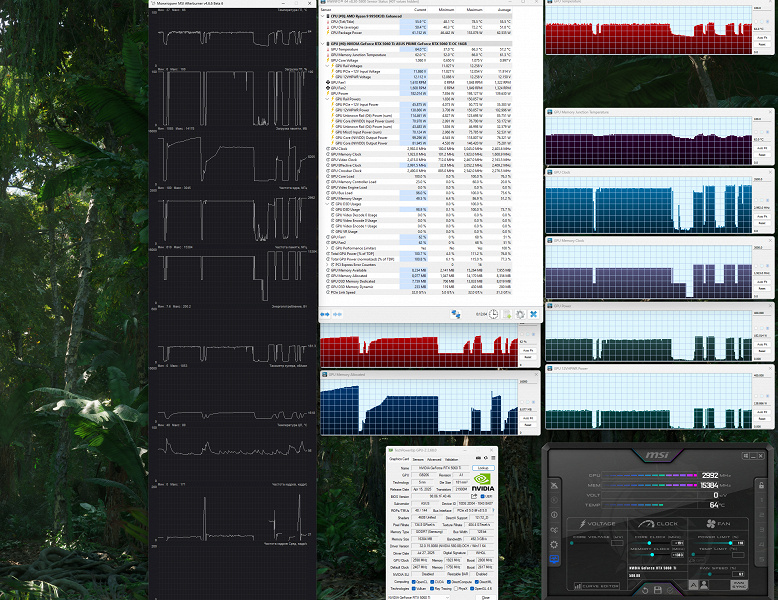Click GPU-Z Lookup button
Viewport: 778px width, 600px height.
483,468
